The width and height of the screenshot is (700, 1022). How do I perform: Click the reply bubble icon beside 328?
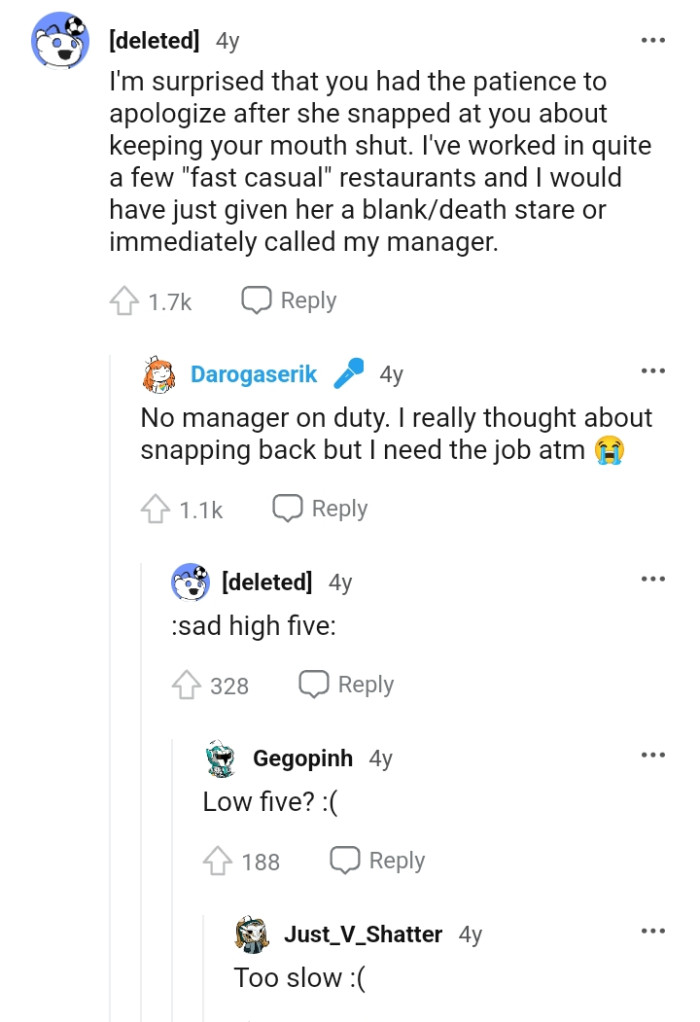pyautogui.click(x=315, y=684)
